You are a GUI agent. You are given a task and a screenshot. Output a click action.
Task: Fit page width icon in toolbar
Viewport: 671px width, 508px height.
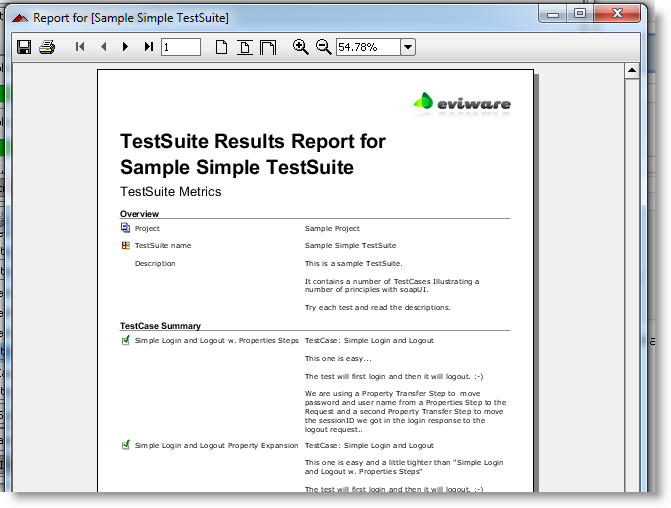pos(268,47)
